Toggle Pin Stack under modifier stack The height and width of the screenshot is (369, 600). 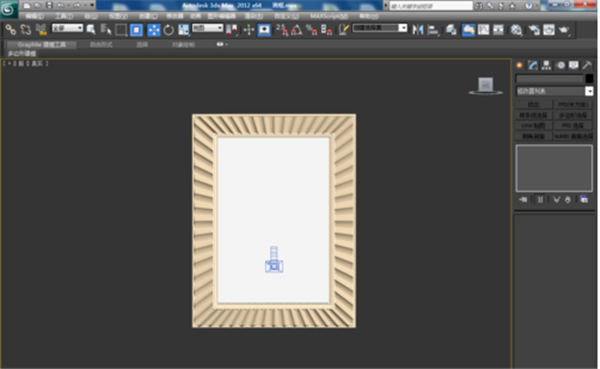(523, 199)
